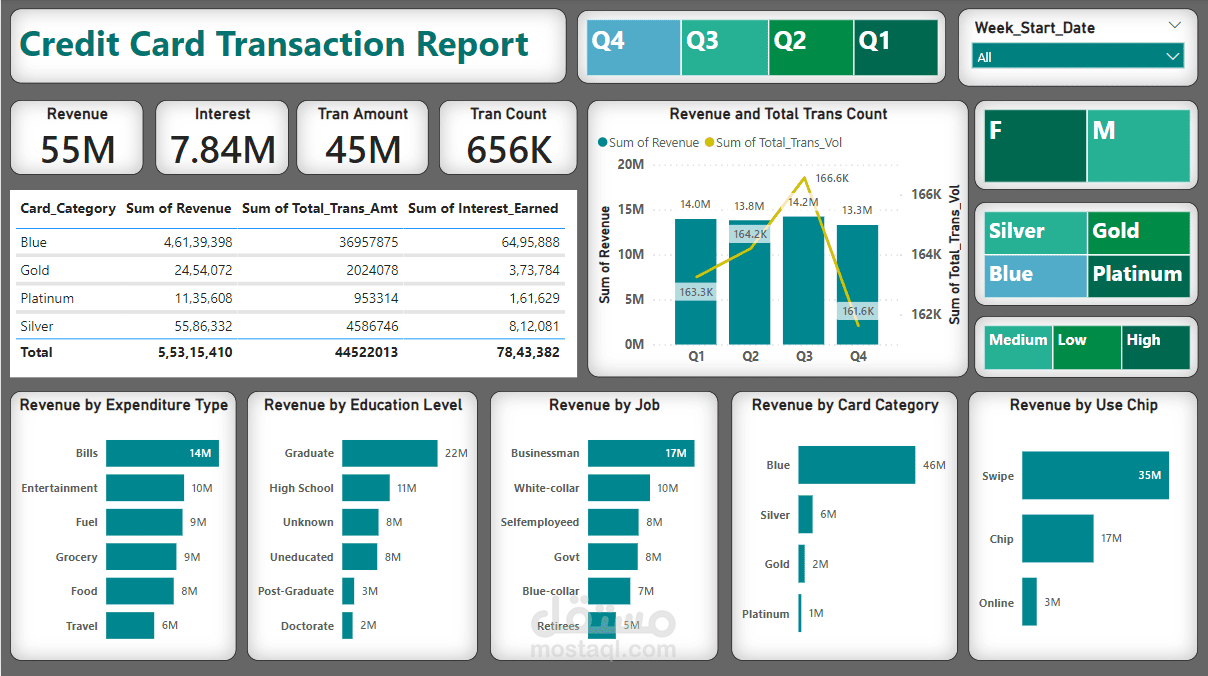This screenshot has width=1208, height=676.
Task: Select the Platinum row in the table
Action: pyautogui.click(x=290, y=298)
